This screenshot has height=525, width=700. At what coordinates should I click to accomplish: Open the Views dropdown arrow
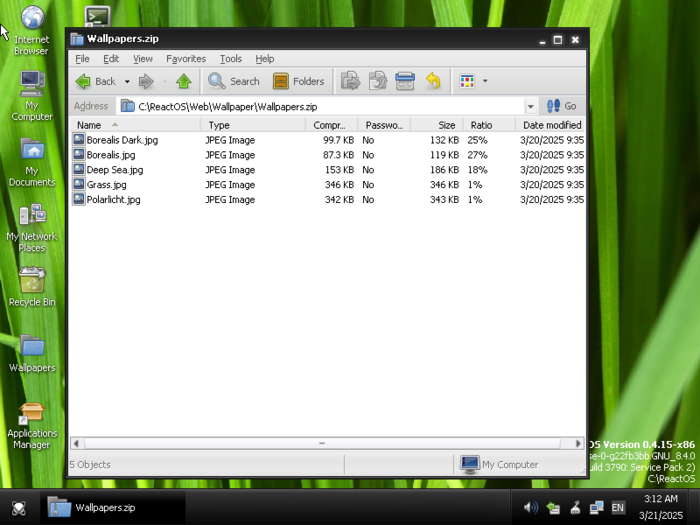pos(485,81)
